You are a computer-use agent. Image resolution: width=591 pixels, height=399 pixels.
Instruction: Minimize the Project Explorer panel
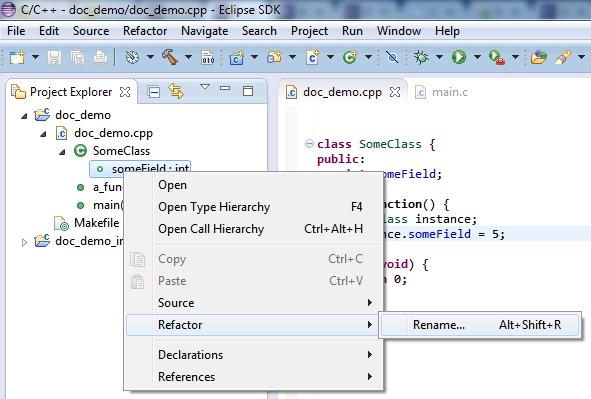(225, 88)
